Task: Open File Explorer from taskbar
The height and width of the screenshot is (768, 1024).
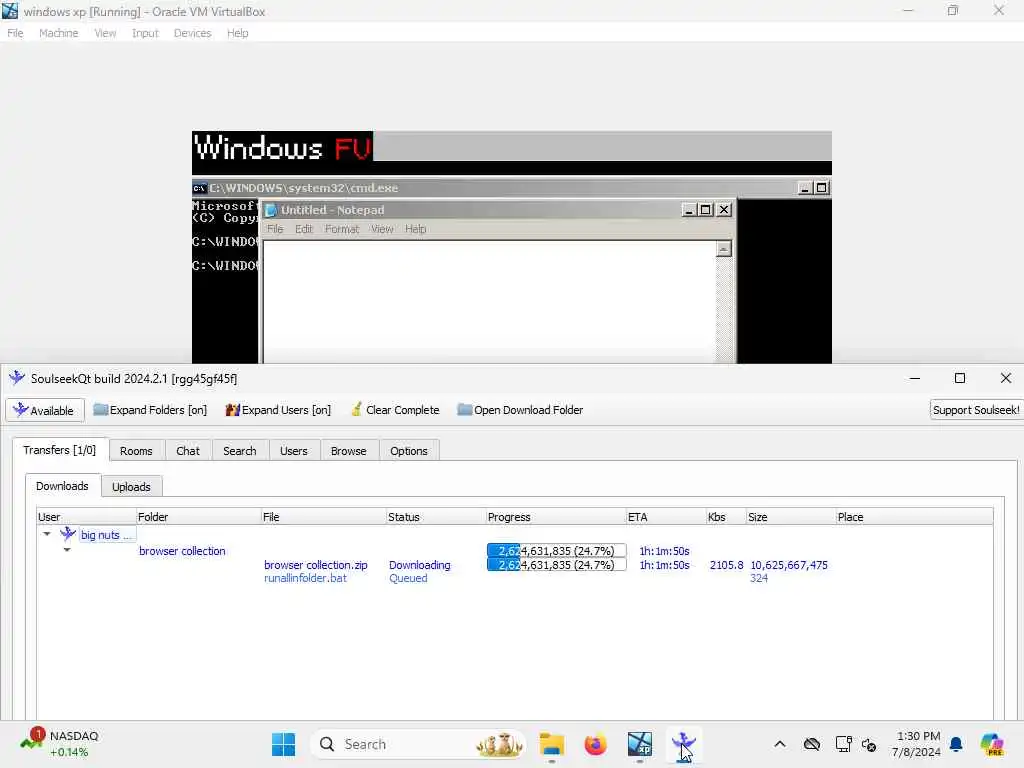Action: pyautogui.click(x=552, y=744)
